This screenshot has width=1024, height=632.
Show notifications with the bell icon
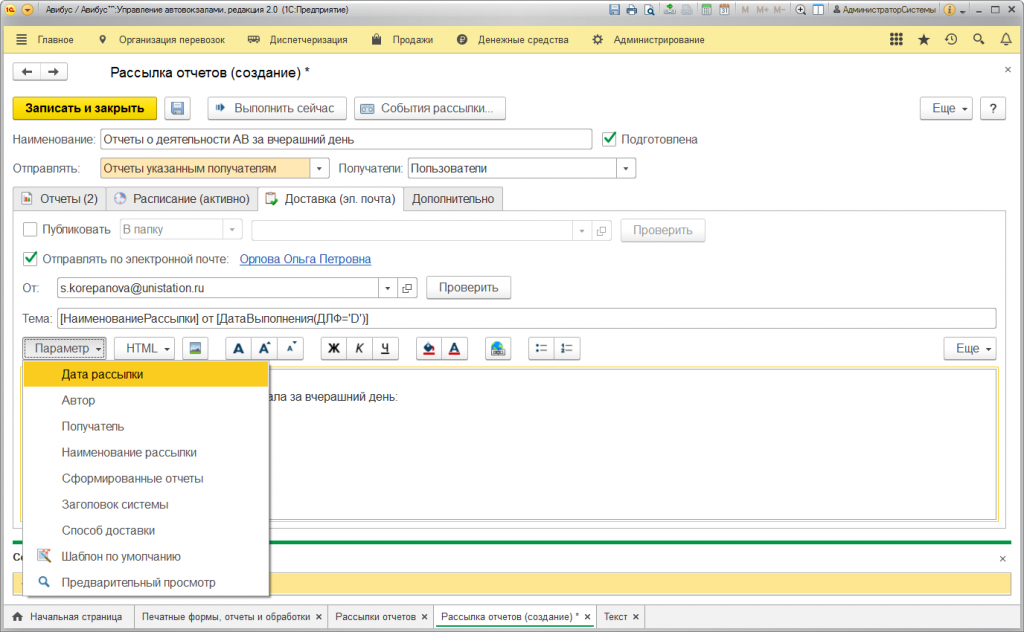pos(1006,40)
